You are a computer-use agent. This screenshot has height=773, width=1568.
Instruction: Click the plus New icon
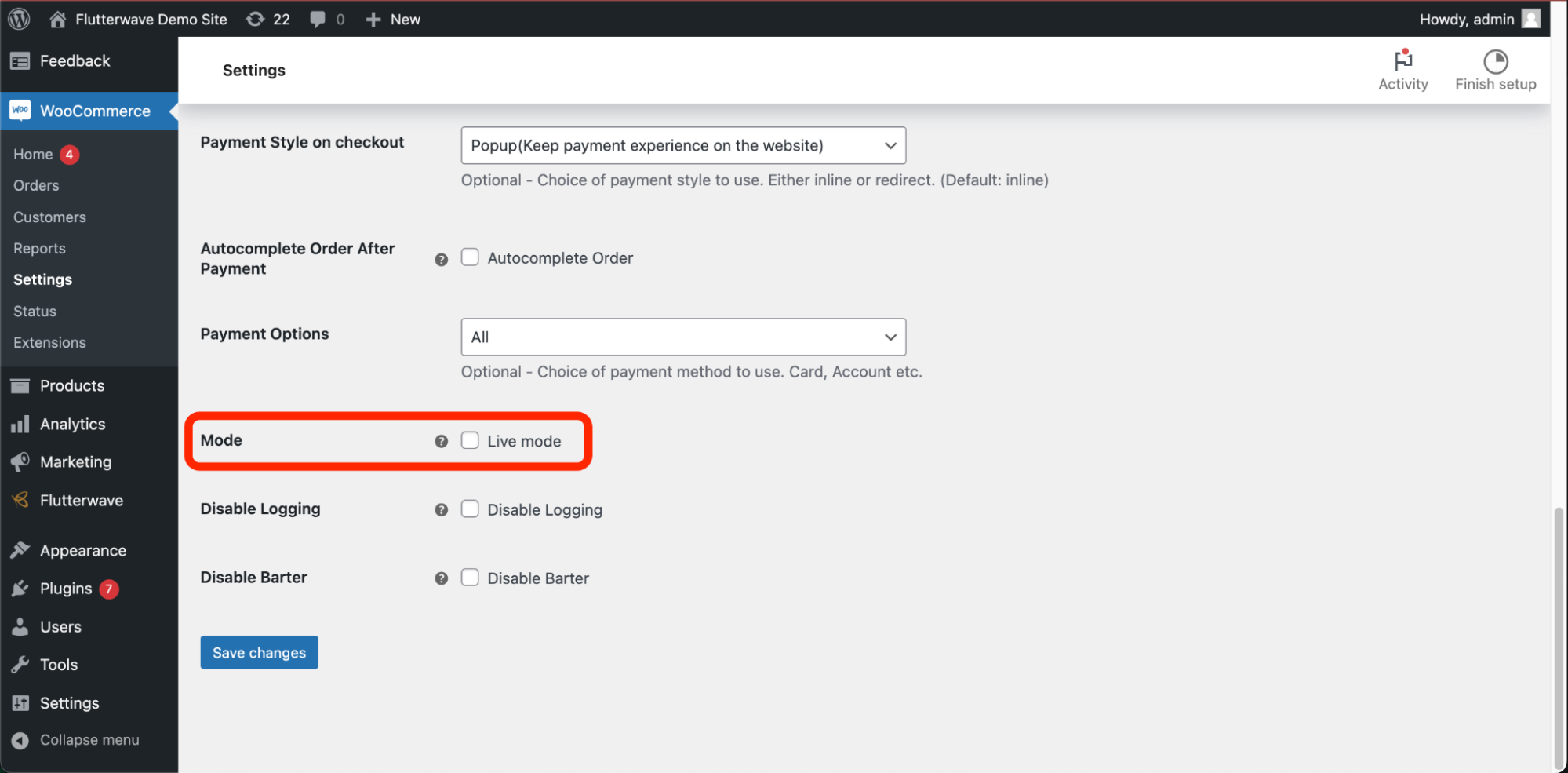click(373, 19)
